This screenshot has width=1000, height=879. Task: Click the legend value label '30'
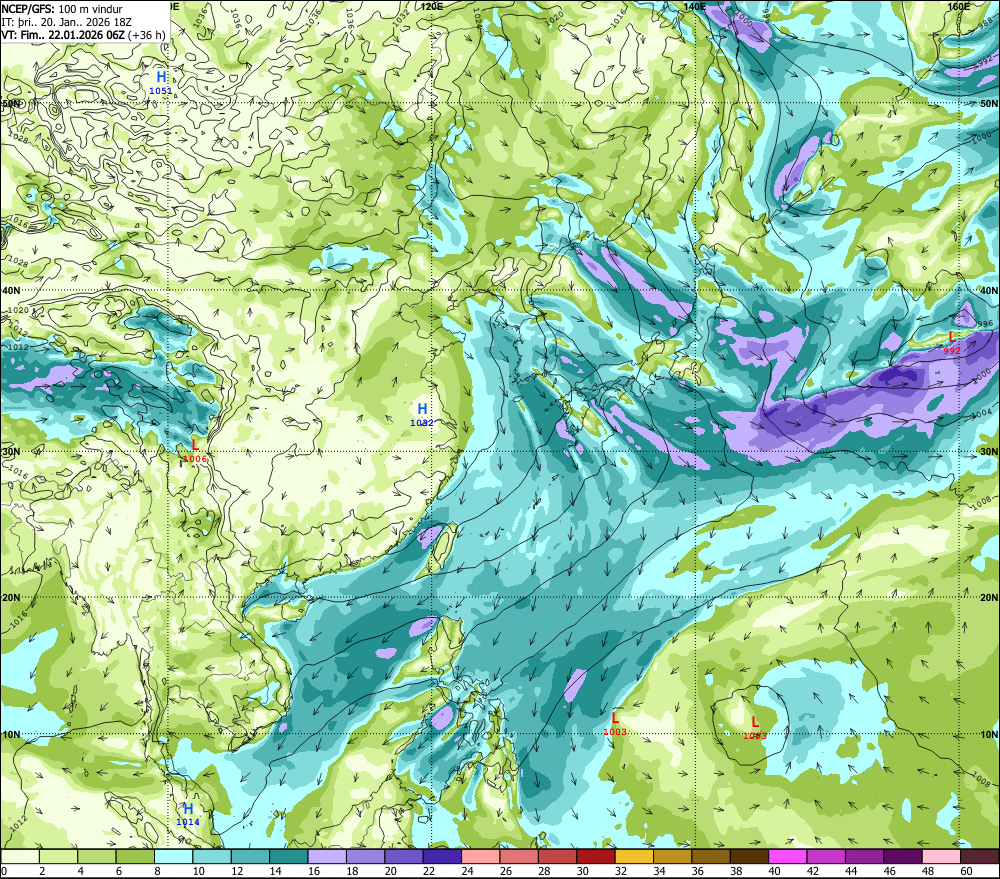tap(582, 871)
